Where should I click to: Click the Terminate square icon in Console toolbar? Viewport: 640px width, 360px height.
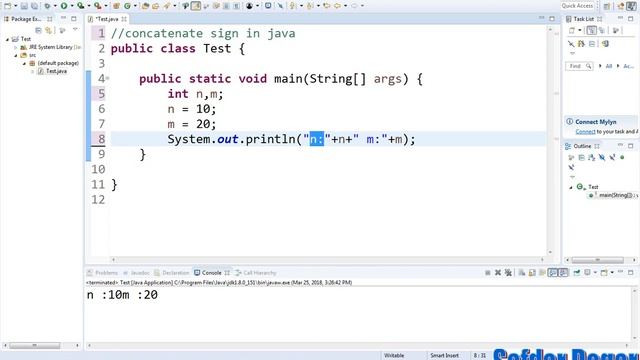488,273
